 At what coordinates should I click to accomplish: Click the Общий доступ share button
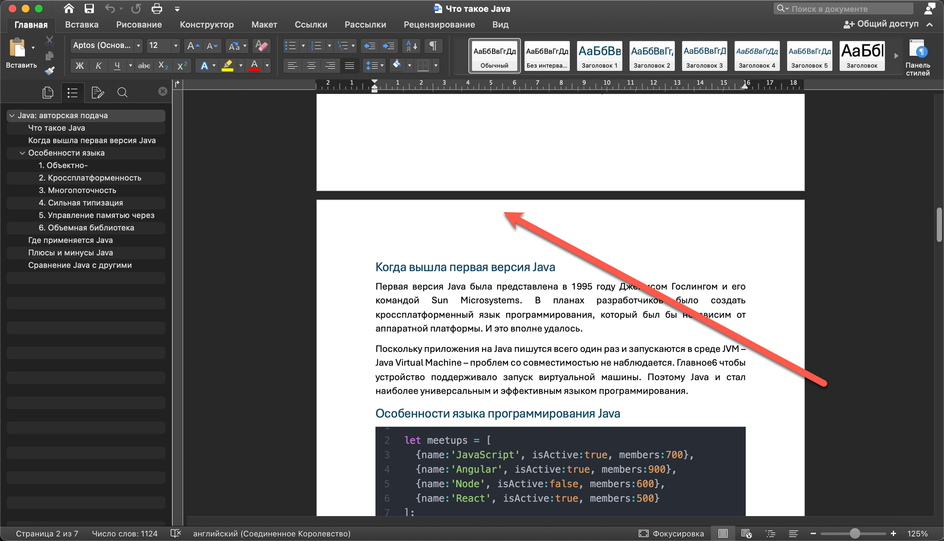tap(881, 24)
